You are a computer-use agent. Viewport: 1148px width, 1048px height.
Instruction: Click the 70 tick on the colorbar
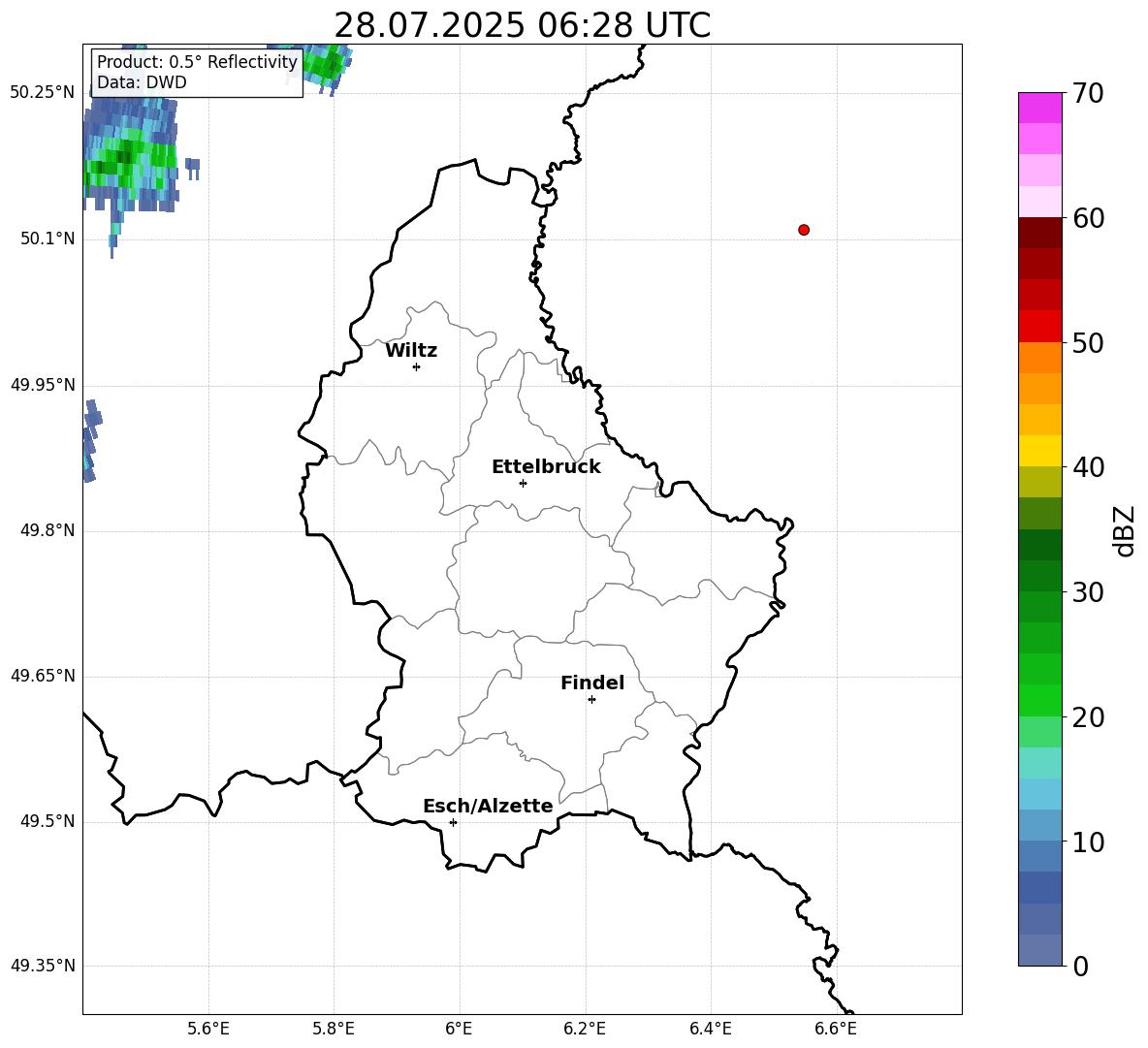click(1087, 94)
